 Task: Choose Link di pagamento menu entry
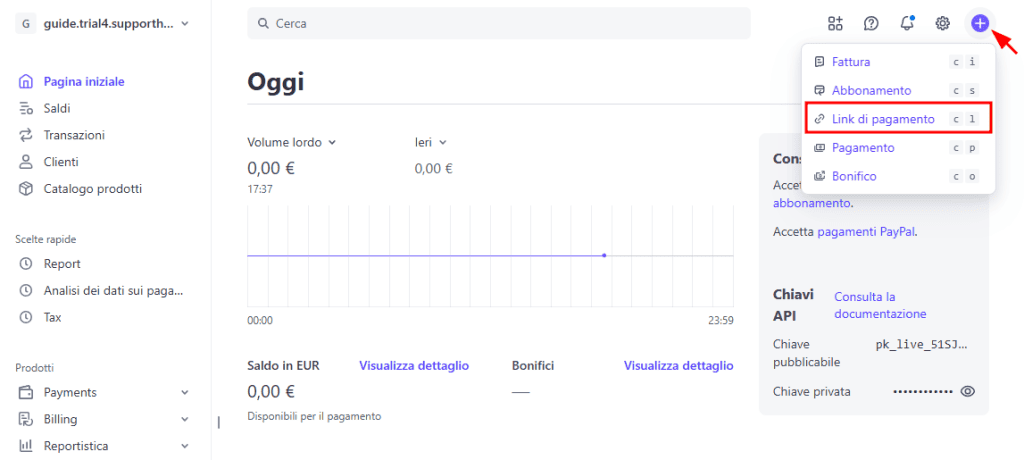898,119
